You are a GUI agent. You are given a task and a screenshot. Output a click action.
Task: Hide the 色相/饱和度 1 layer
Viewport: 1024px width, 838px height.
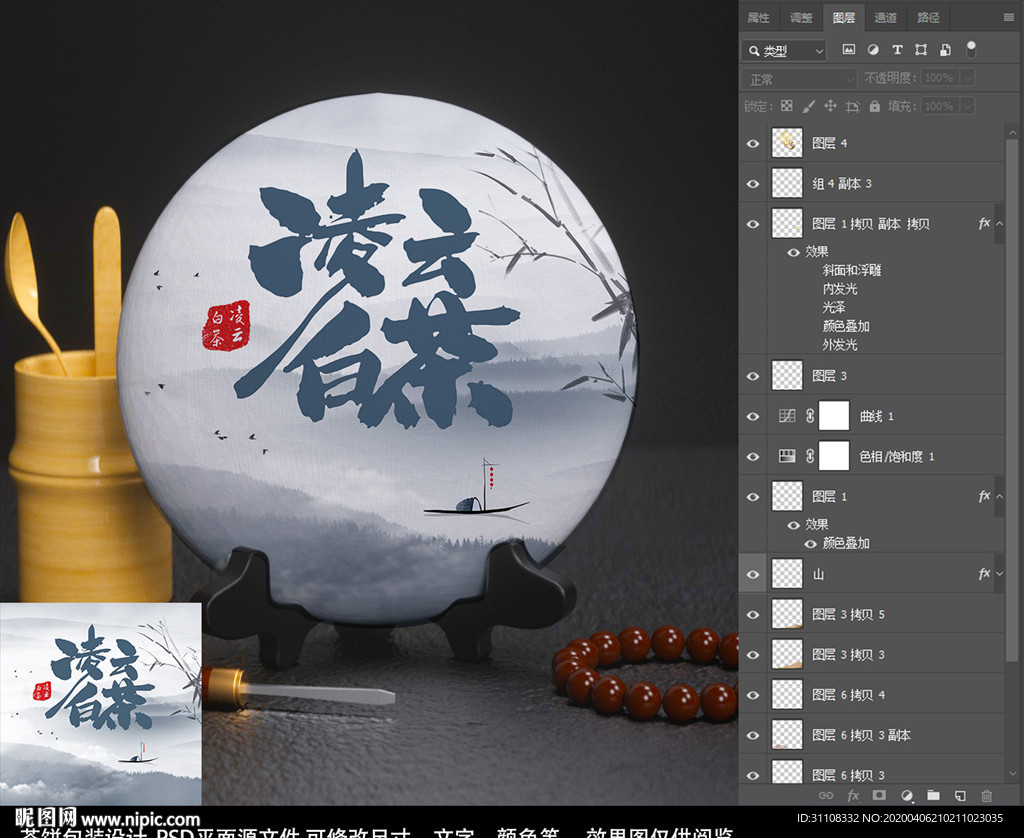tap(753, 457)
